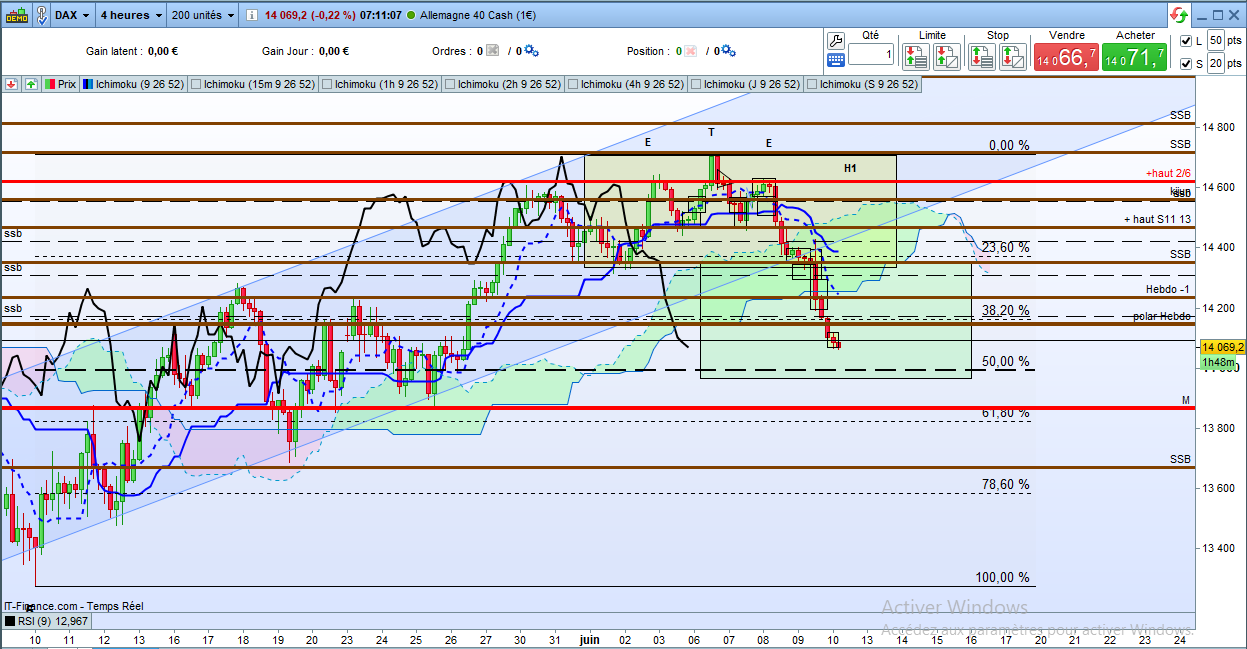This screenshot has width=1247, height=649.
Task: Select the Prix indicator tab
Action: [x=60, y=85]
